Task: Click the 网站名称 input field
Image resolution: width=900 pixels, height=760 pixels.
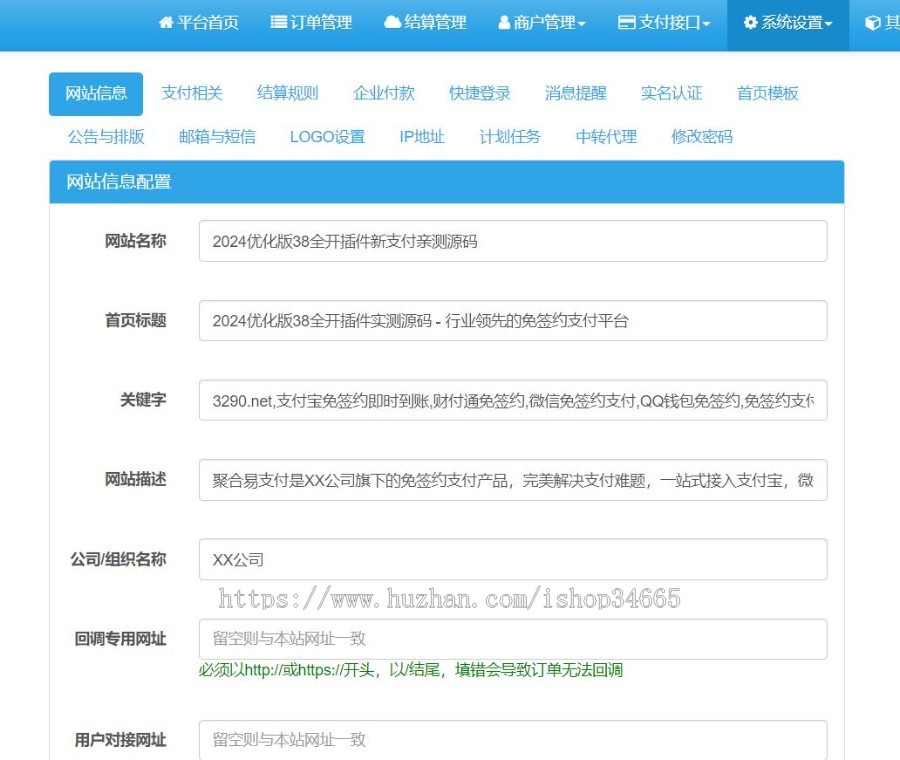Action: 513,241
